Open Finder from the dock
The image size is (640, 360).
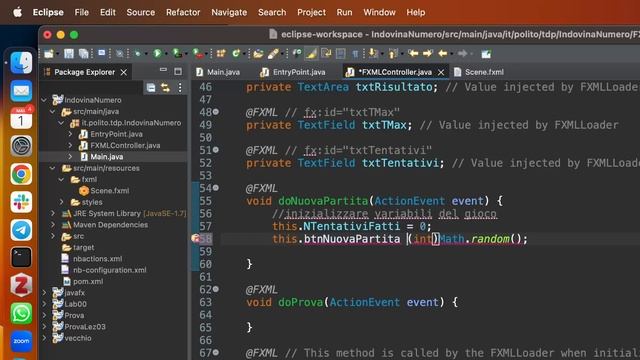[x=21, y=63]
